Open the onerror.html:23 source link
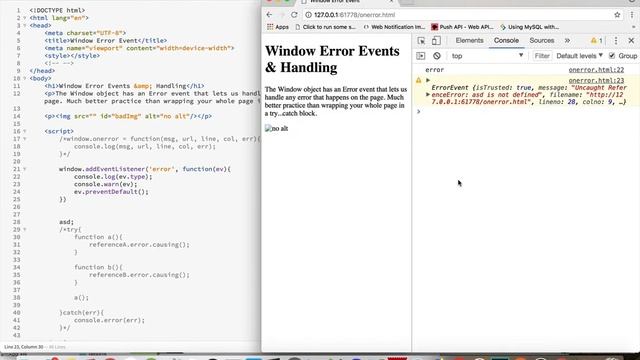 tap(596, 80)
